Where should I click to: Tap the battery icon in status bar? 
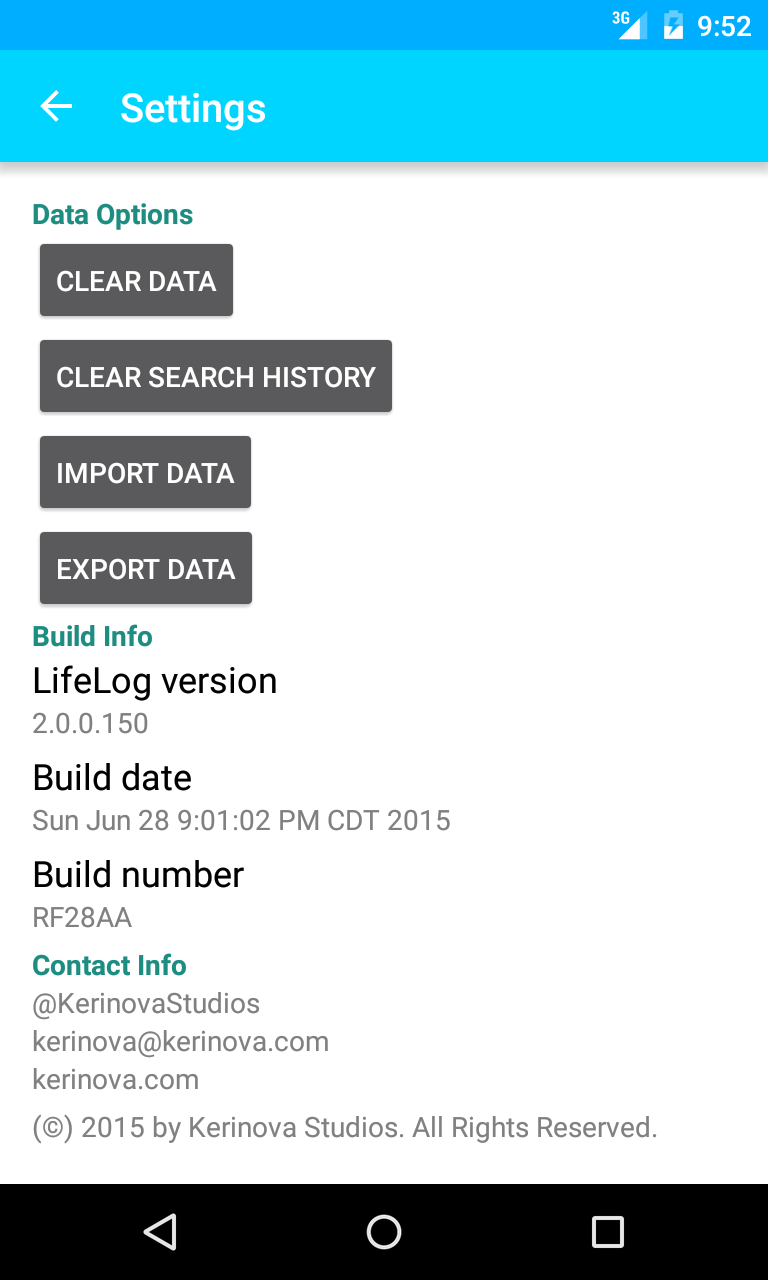point(673,25)
